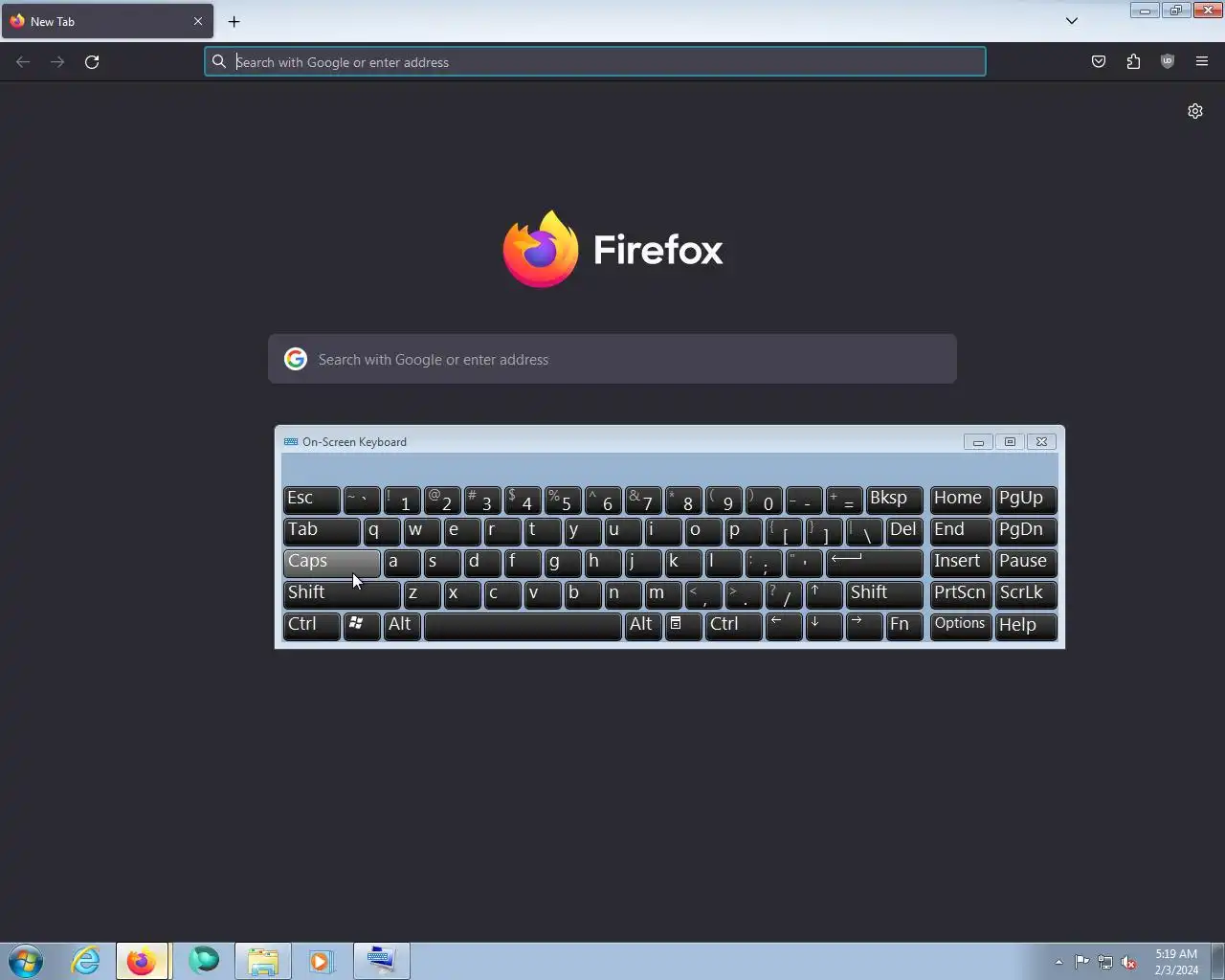Select Firefox taskbar button

coord(143,961)
